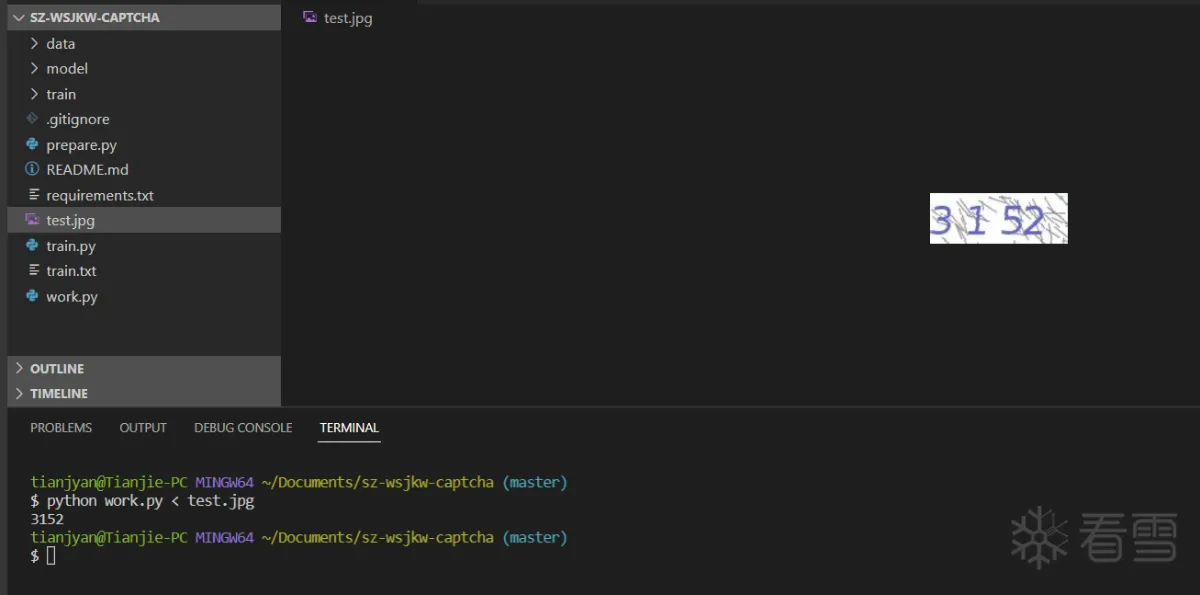The image size is (1200, 595).
Task: Click the info icon beside README.md
Action: point(33,170)
